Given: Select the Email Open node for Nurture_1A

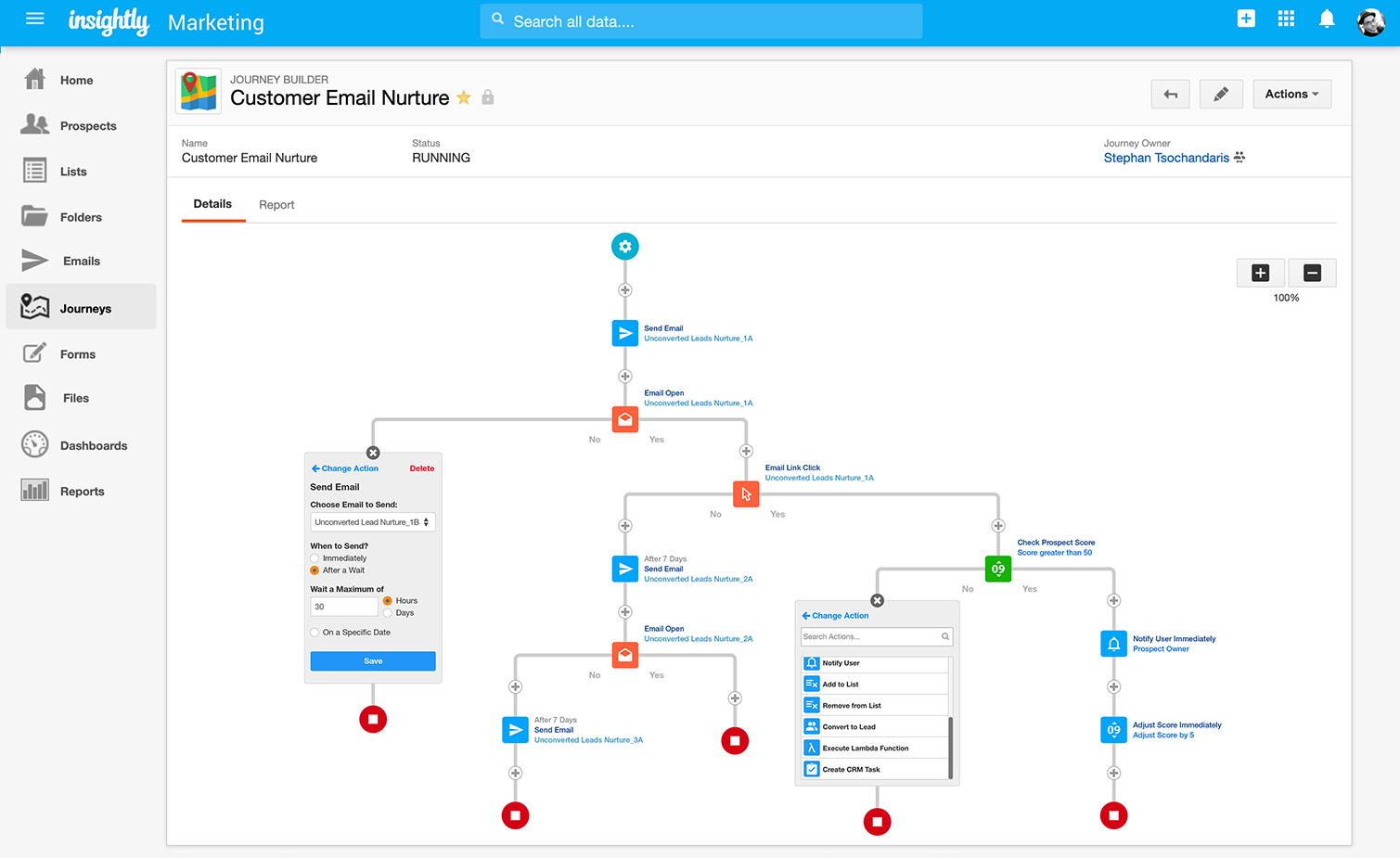Looking at the screenshot, I should coord(624,419).
